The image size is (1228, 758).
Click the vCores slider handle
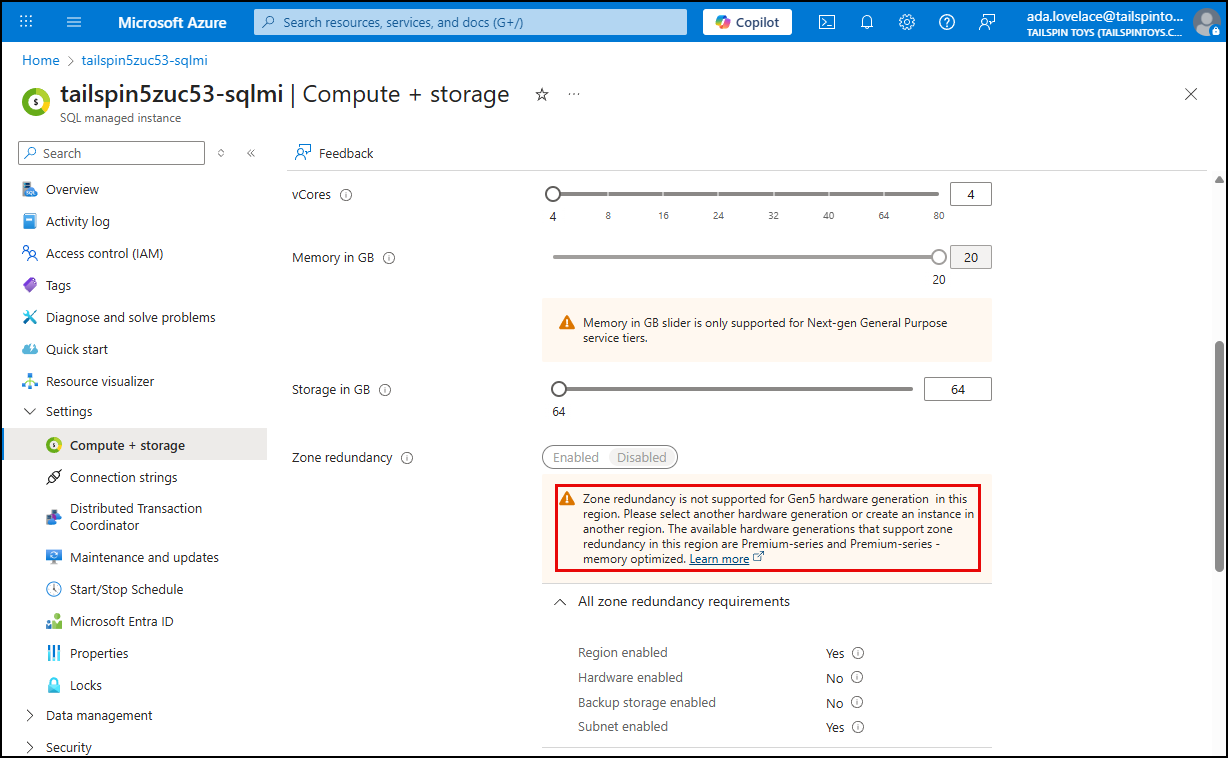(x=553, y=194)
